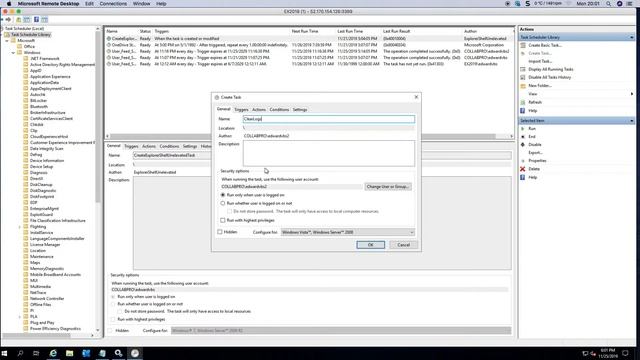The image size is (640, 360).
Task: Select the DiskCleanup folder in the tree
Action: point(41,185)
